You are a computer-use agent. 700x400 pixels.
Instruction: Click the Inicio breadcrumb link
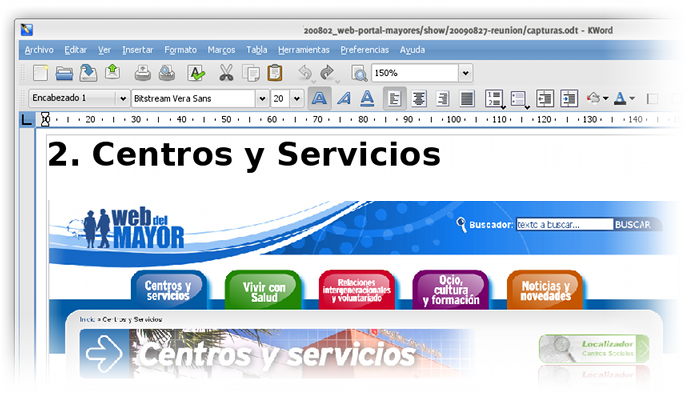coord(87,320)
